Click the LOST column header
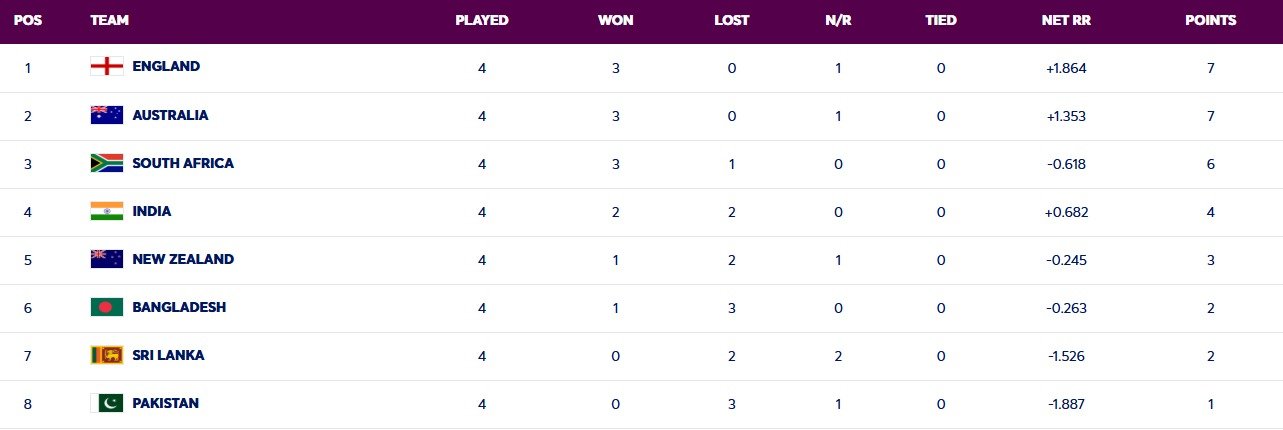 (732, 20)
